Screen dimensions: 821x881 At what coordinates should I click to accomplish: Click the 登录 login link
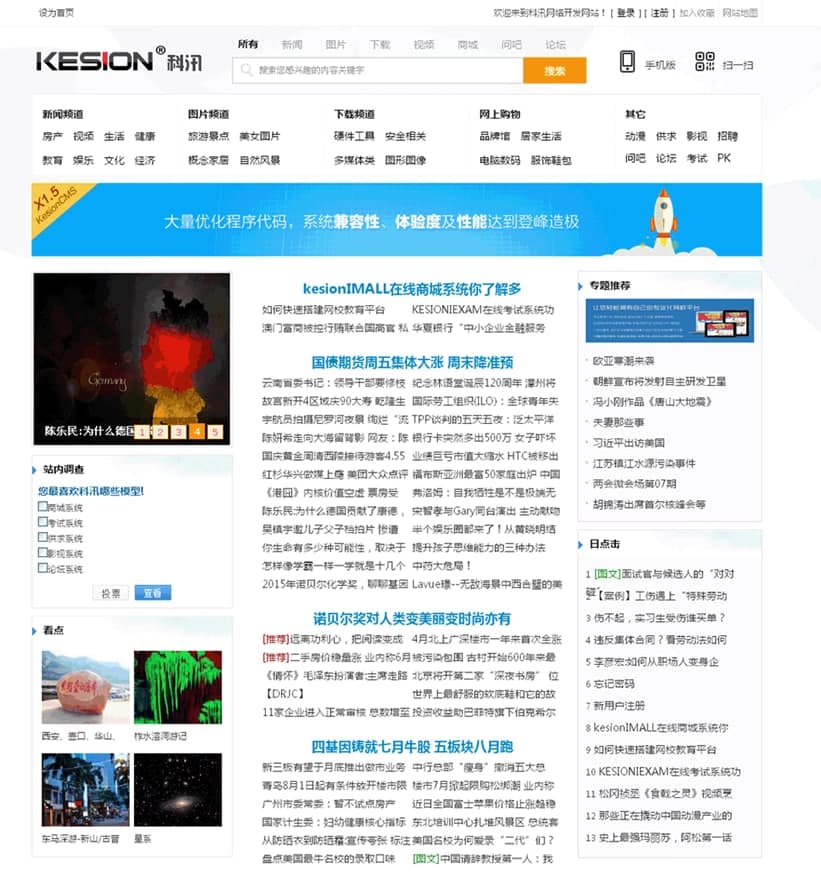(x=625, y=12)
